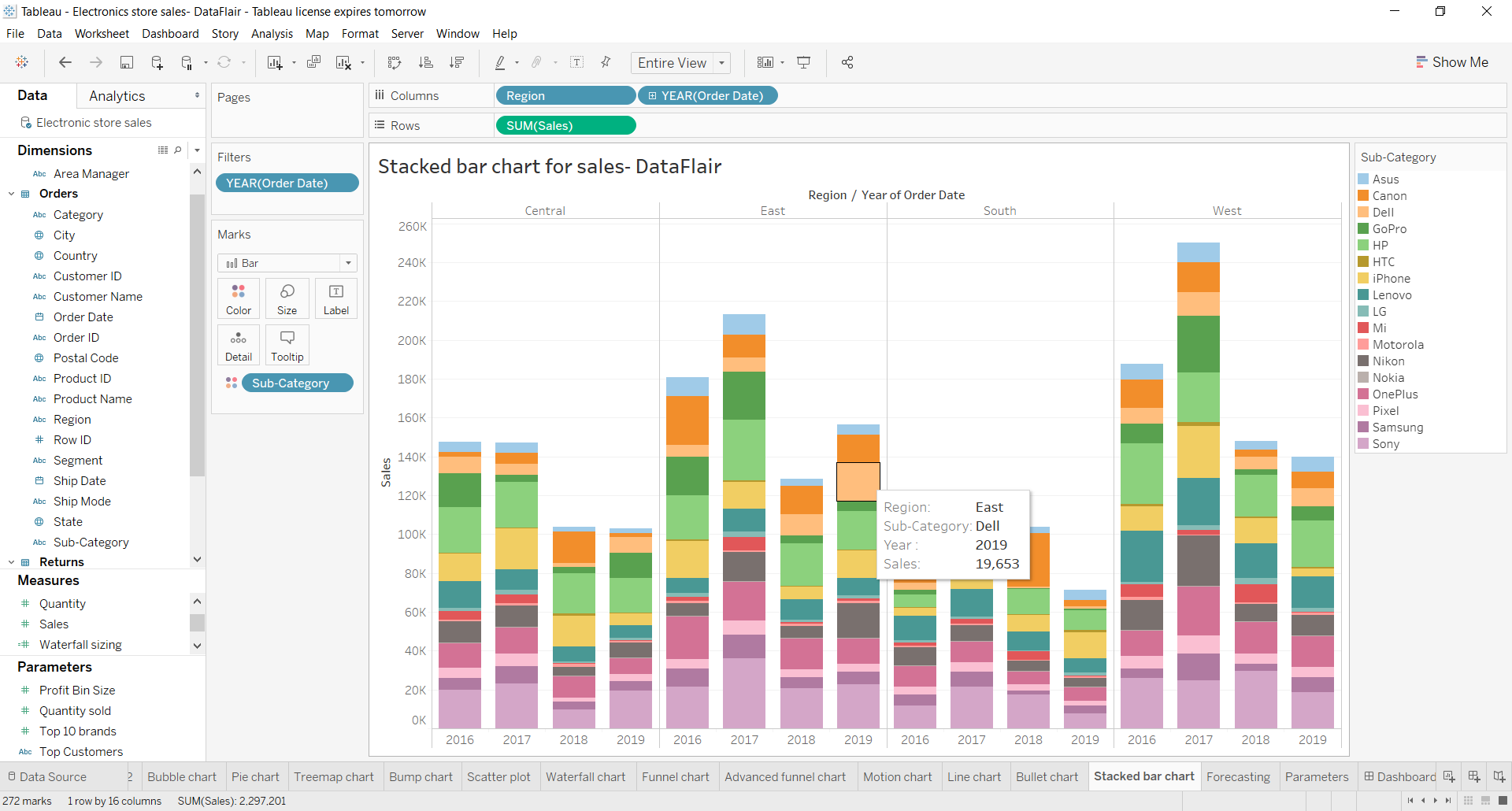Click the Show Tabs icon in status bar
This screenshot has width=1512, height=811.
(x=1502, y=801)
